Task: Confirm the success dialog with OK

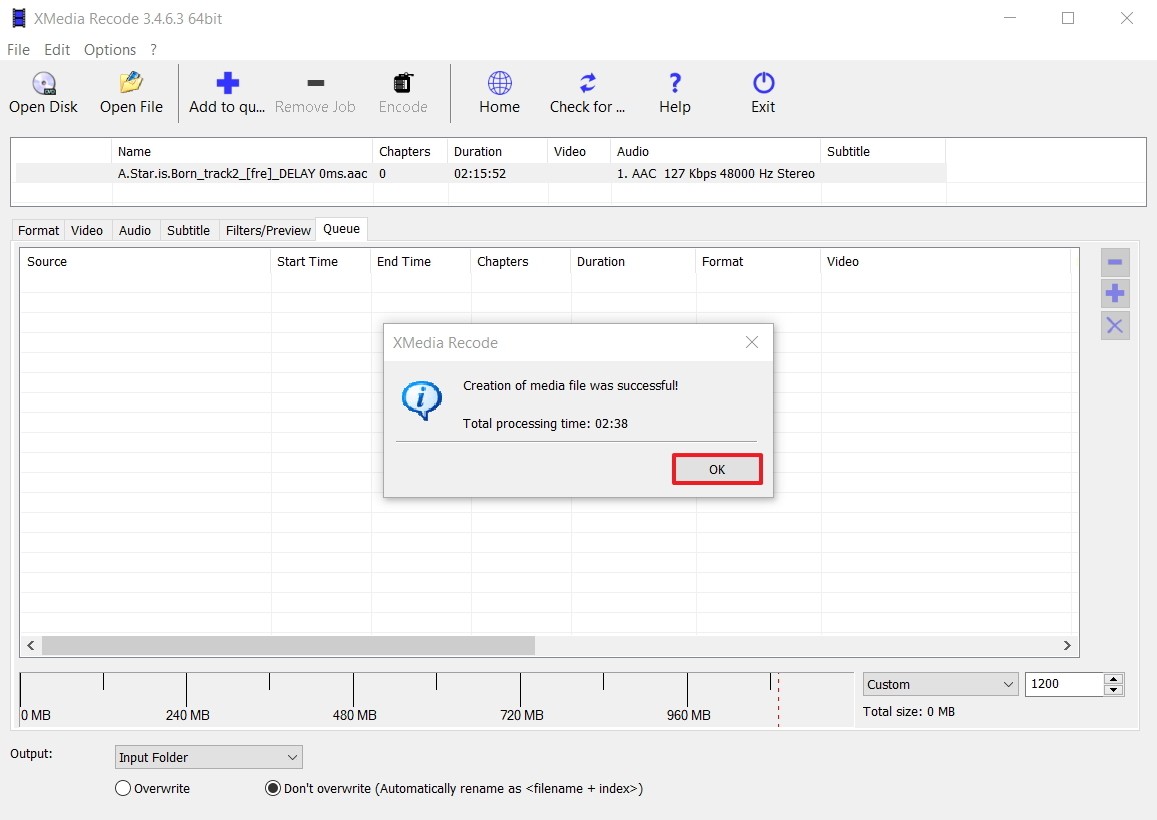Action: click(x=717, y=468)
